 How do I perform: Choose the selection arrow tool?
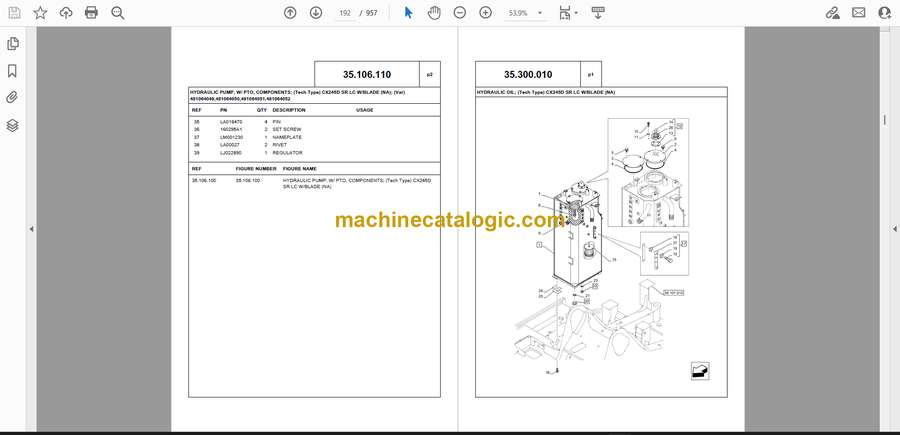click(408, 13)
